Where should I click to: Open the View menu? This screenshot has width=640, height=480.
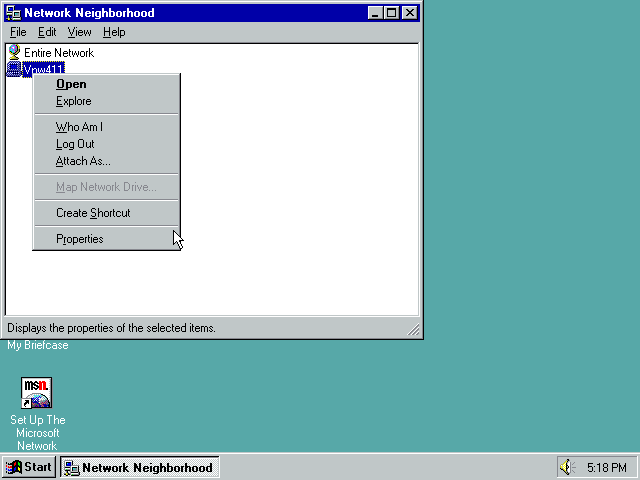(x=79, y=32)
